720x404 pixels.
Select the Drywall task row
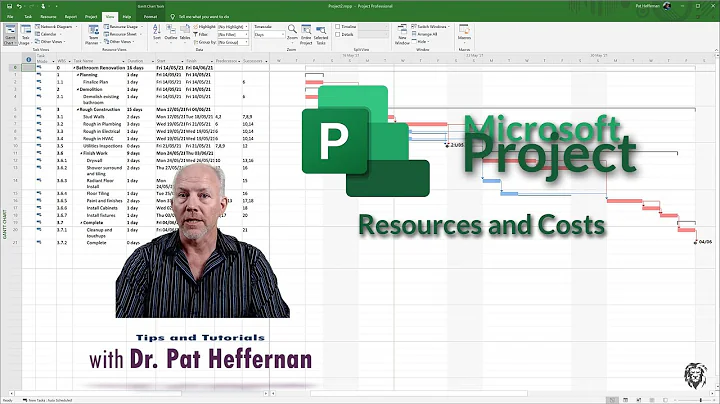[95, 161]
